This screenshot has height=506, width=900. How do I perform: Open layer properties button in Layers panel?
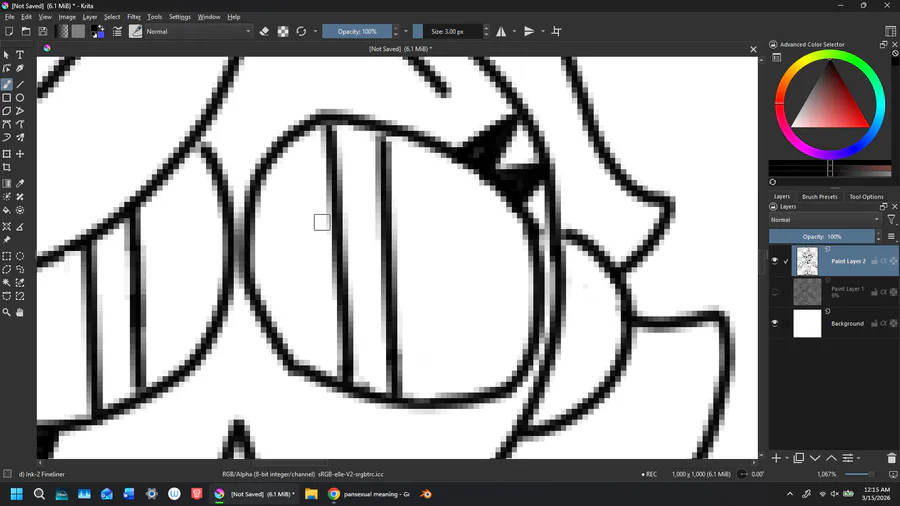click(848, 458)
